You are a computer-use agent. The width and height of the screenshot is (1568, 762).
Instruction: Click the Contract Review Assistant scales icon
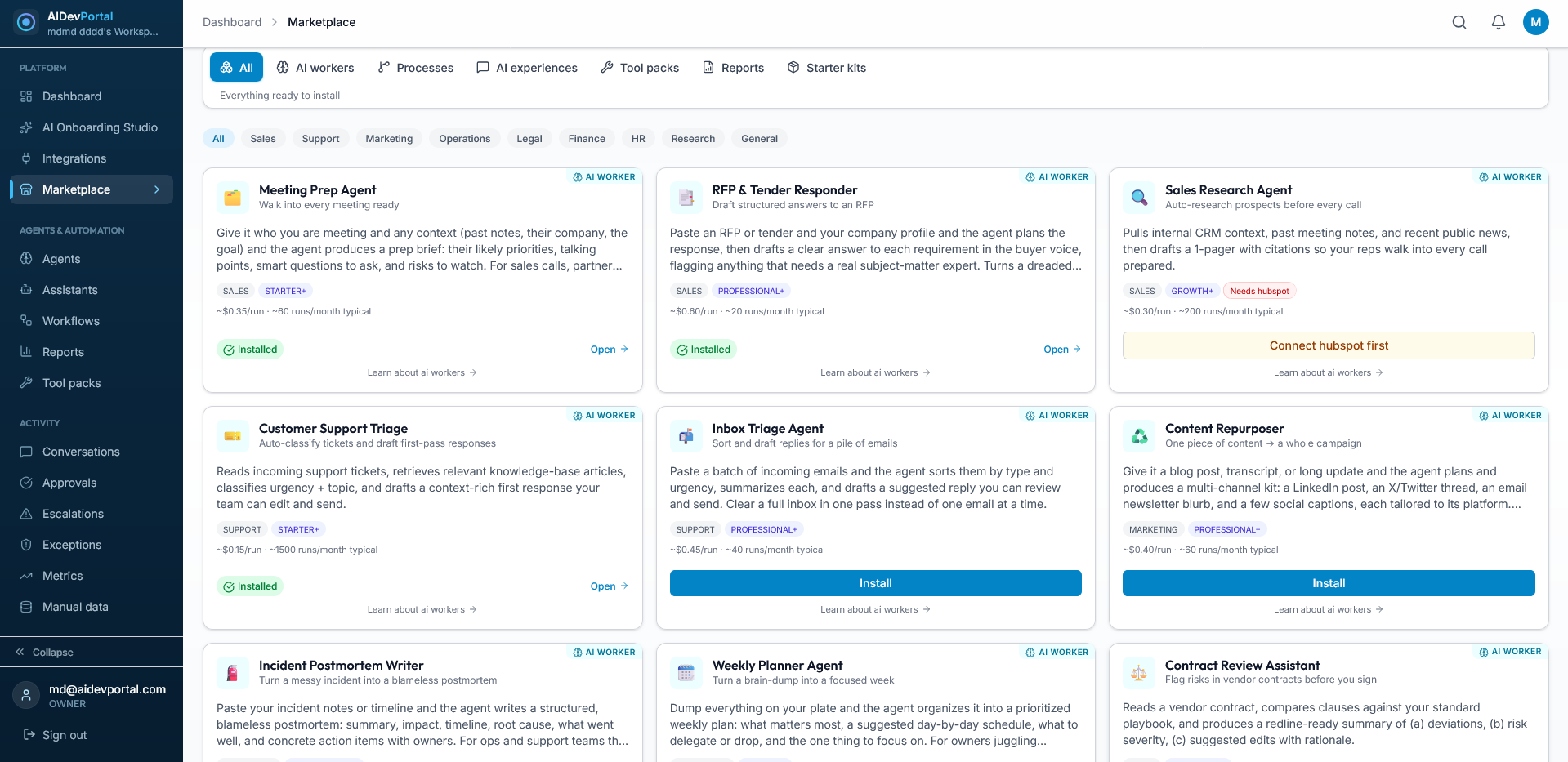point(1139,673)
